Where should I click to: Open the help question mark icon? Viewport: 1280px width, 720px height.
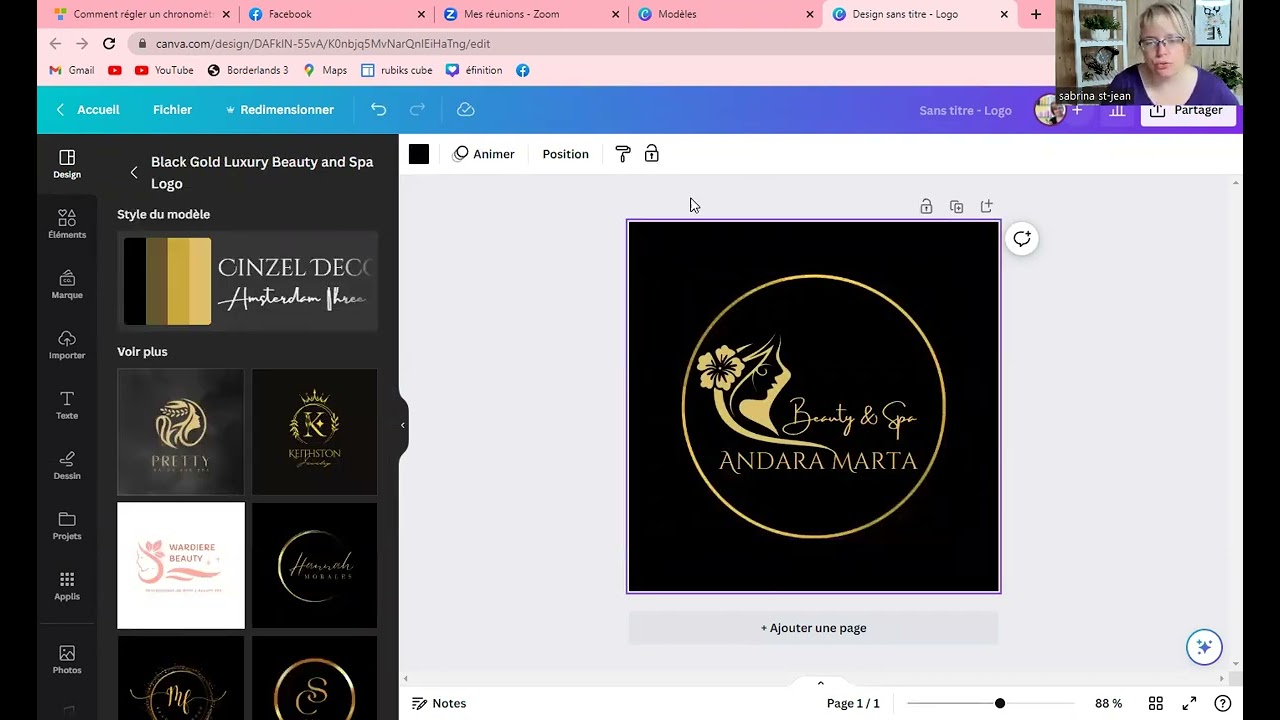(x=1222, y=703)
